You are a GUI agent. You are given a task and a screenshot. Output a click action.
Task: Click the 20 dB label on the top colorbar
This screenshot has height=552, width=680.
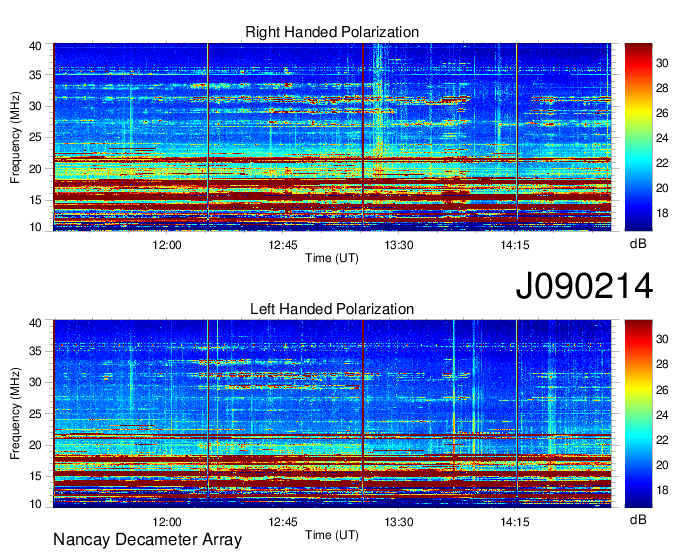662,188
